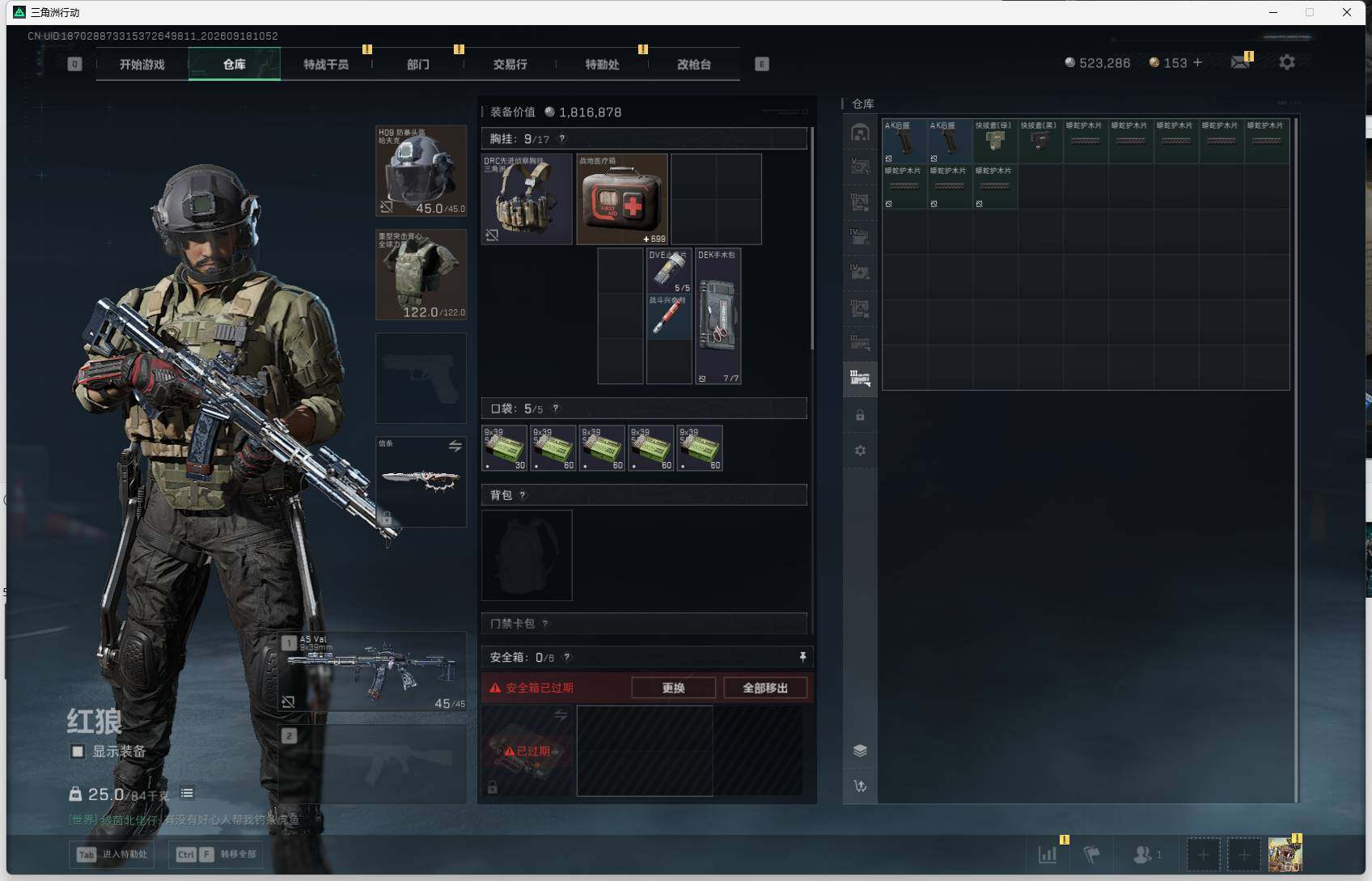
Task: Click the stacked layers sort icon
Action: tap(860, 750)
